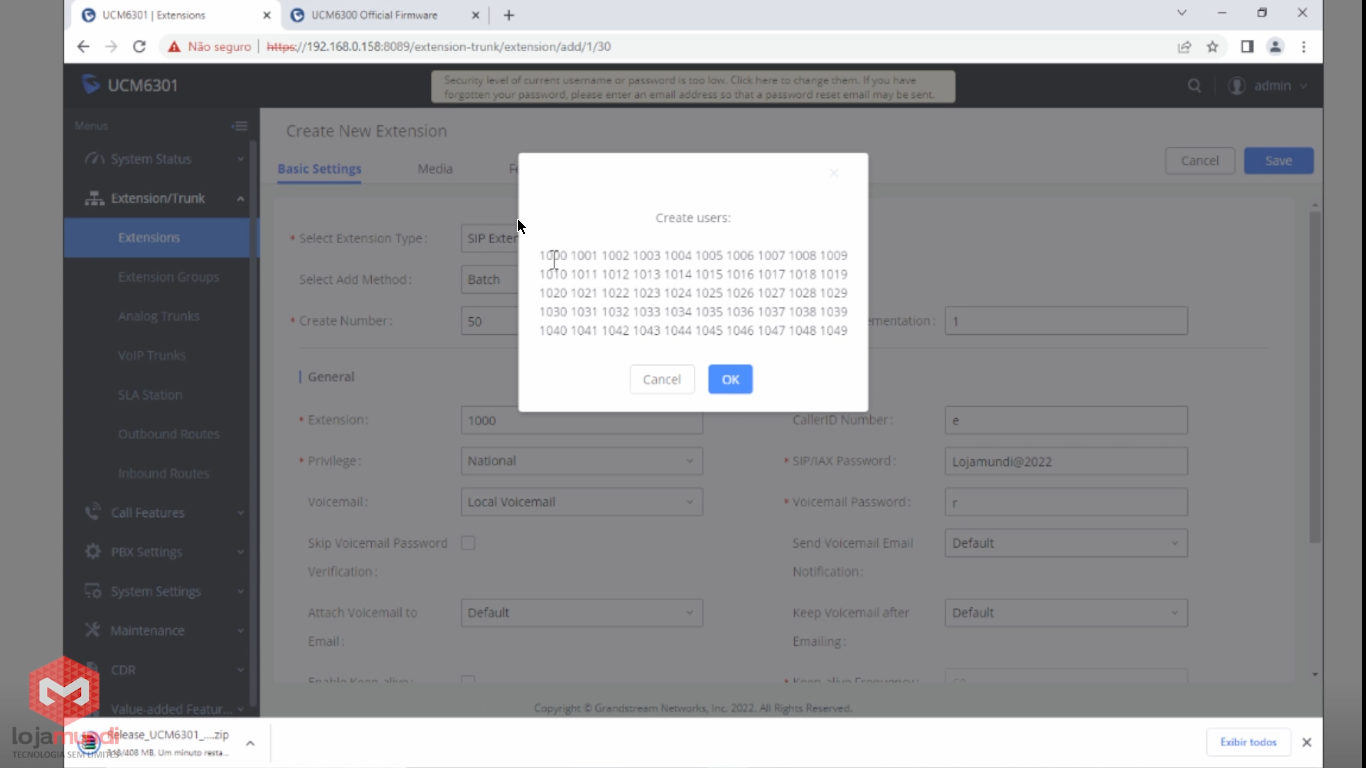Click the SIP/IAX Password input field

(x=1065, y=461)
